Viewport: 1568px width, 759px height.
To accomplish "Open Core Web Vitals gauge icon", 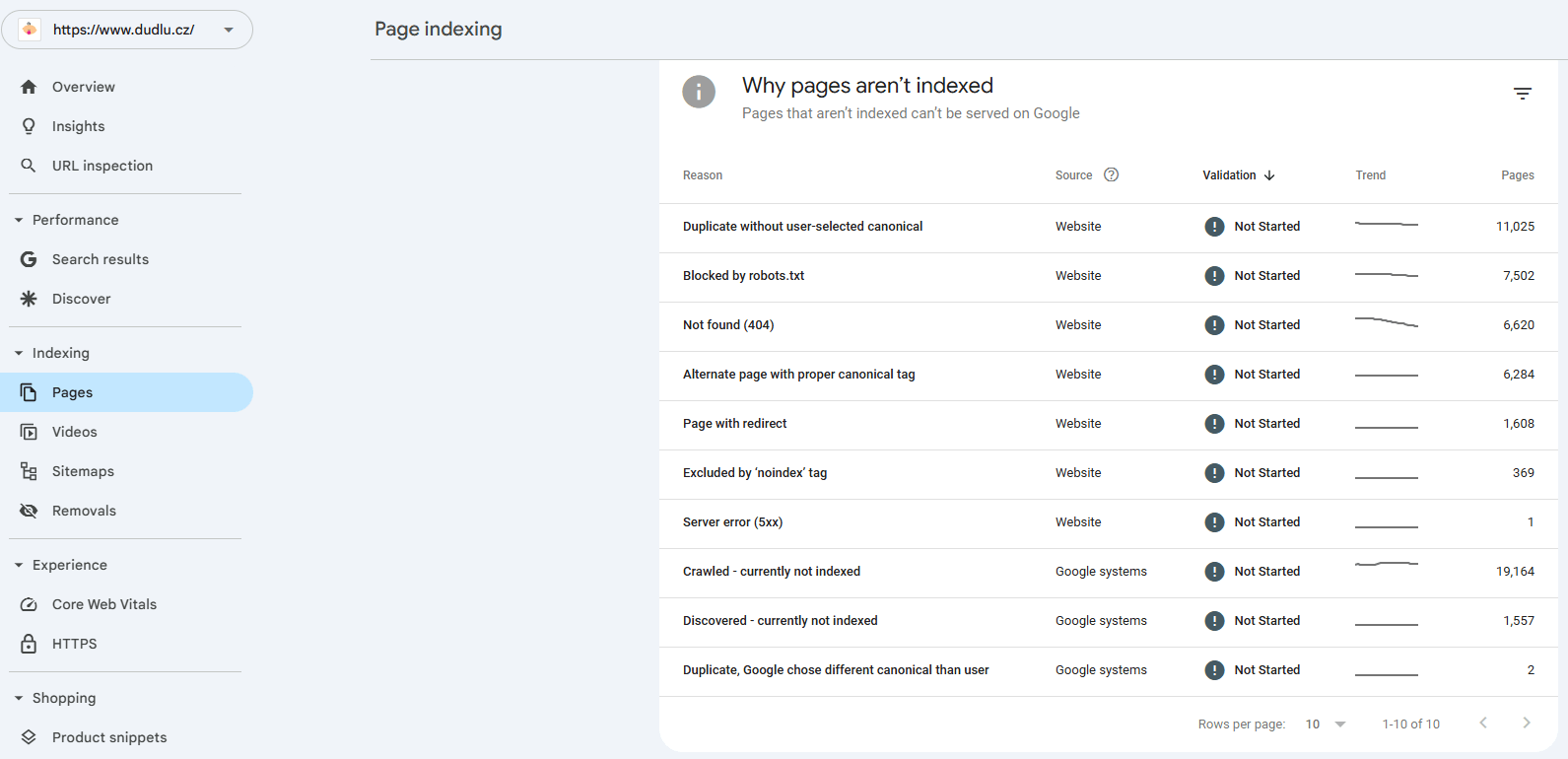I will coord(29,604).
